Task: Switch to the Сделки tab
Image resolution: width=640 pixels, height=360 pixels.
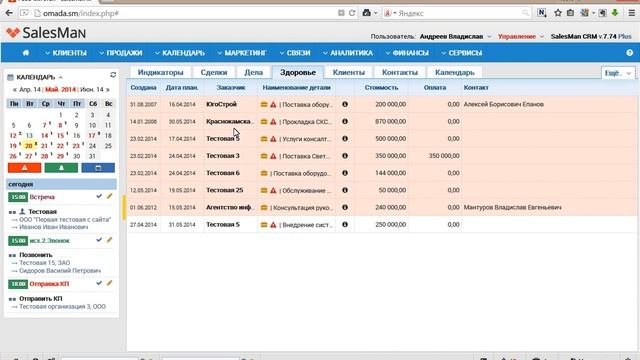Action: click(214, 72)
